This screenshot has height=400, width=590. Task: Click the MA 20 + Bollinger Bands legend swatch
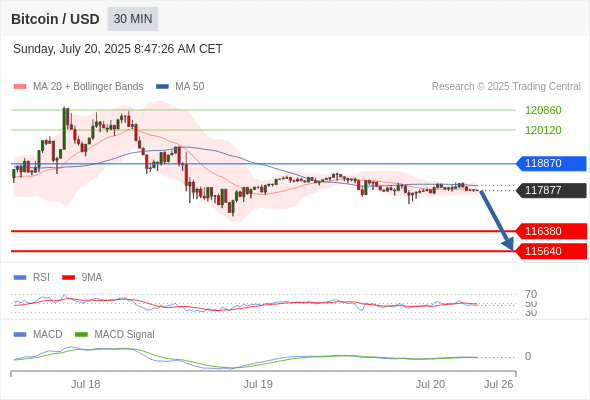pyautogui.click(x=20, y=87)
